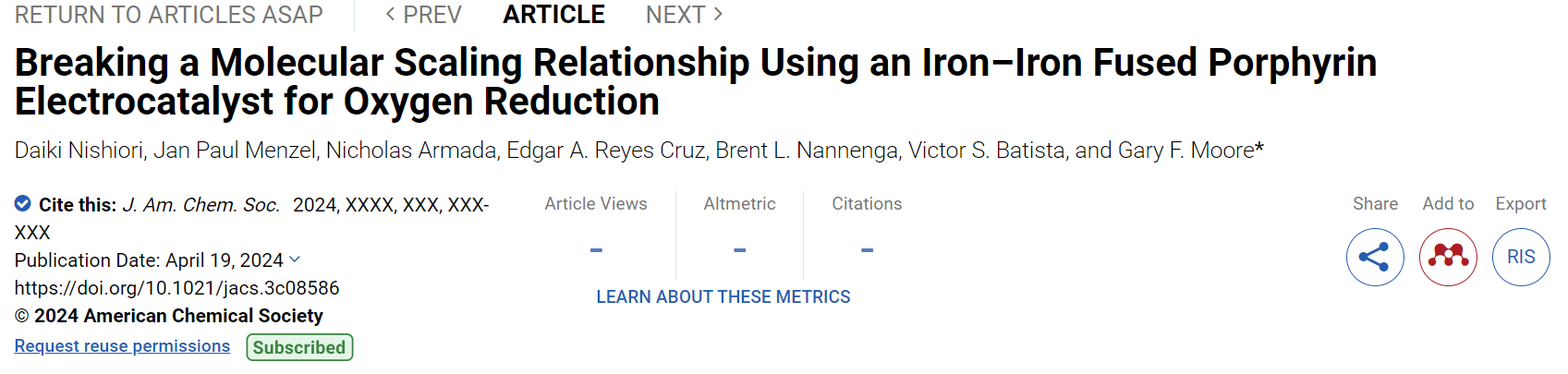Add article to Mendeley icon
Viewport: 1568px width, 374px height.
pos(1448,257)
